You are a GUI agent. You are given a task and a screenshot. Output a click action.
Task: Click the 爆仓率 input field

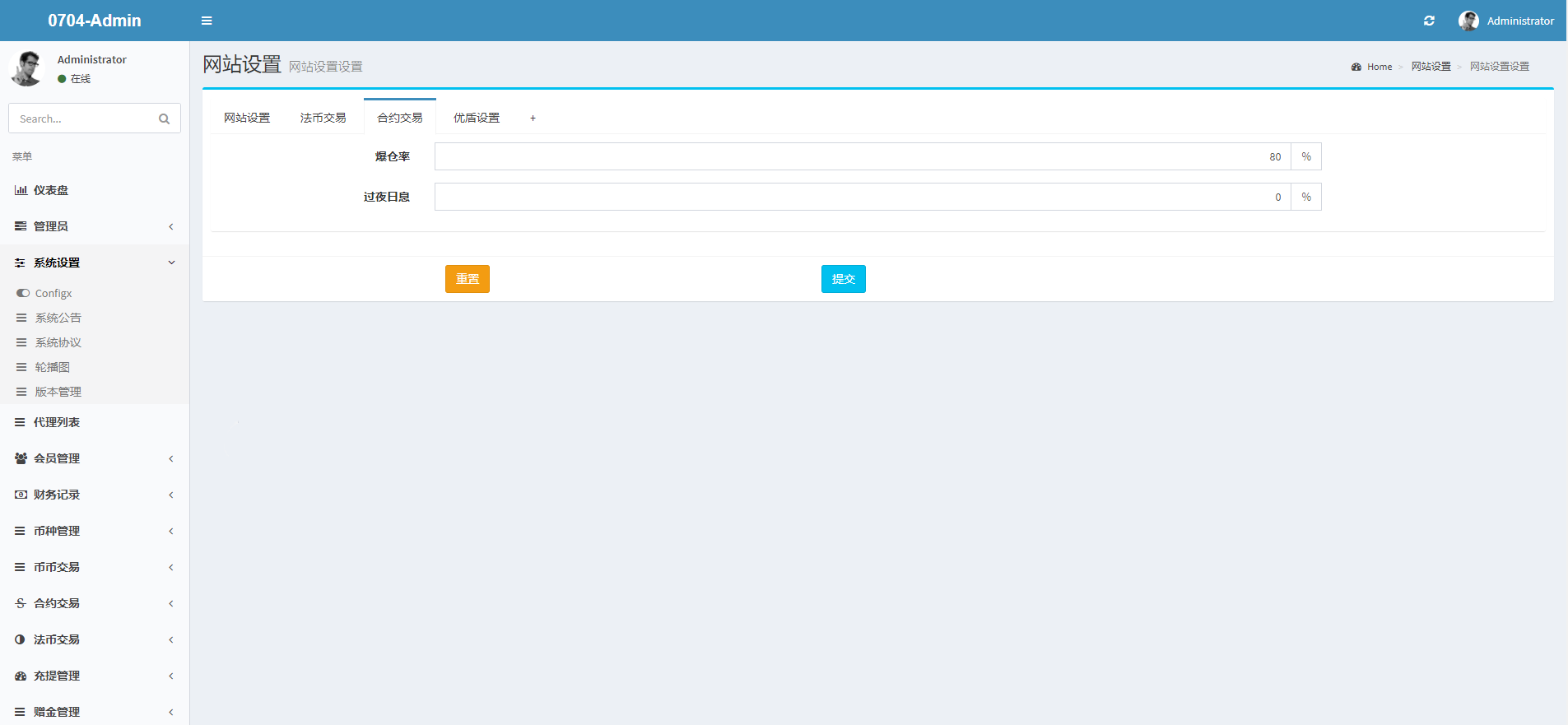(862, 156)
